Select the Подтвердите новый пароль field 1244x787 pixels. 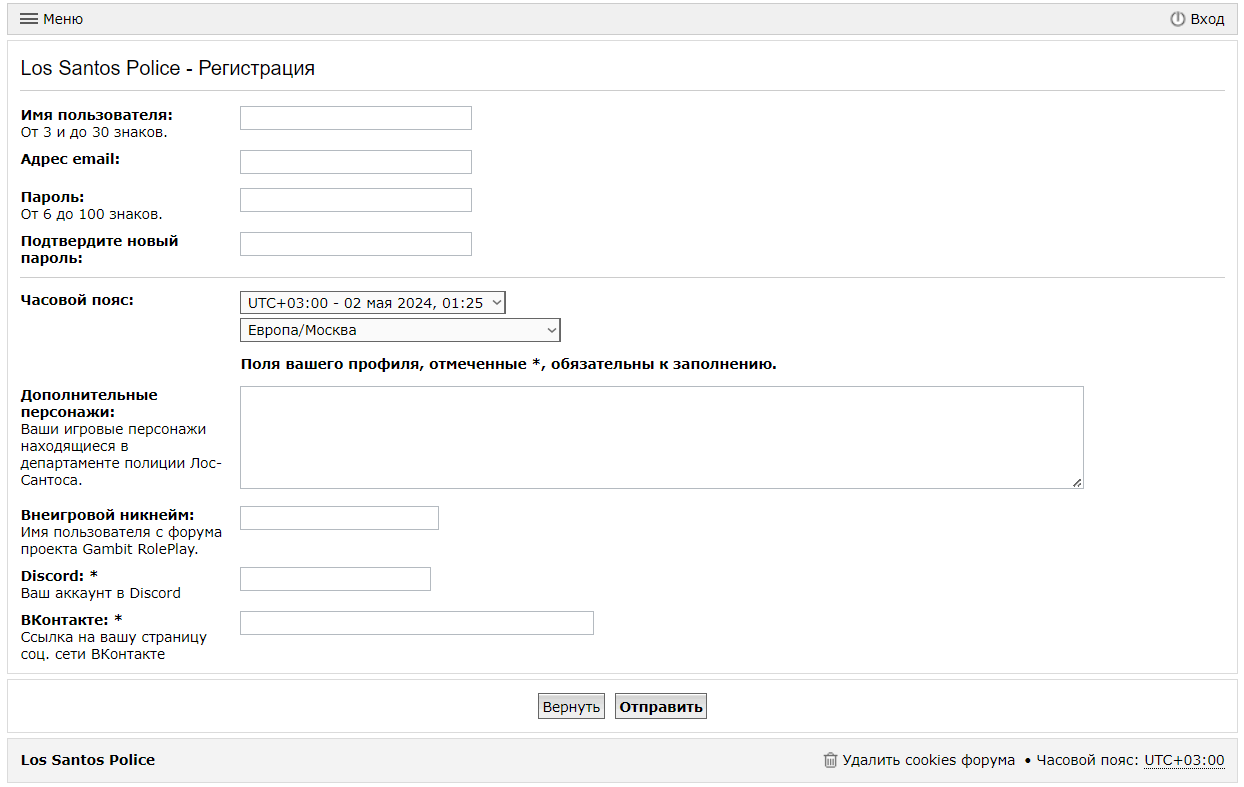tap(355, 244)
